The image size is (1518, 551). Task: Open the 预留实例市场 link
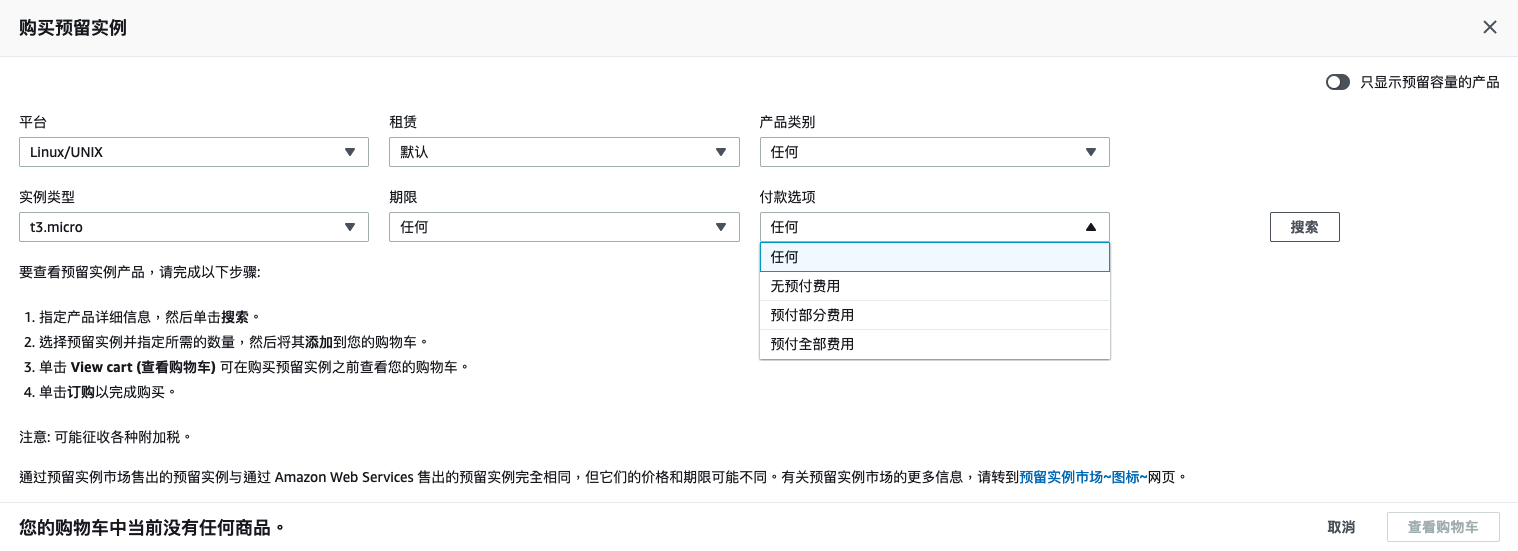coord(1082,477)
